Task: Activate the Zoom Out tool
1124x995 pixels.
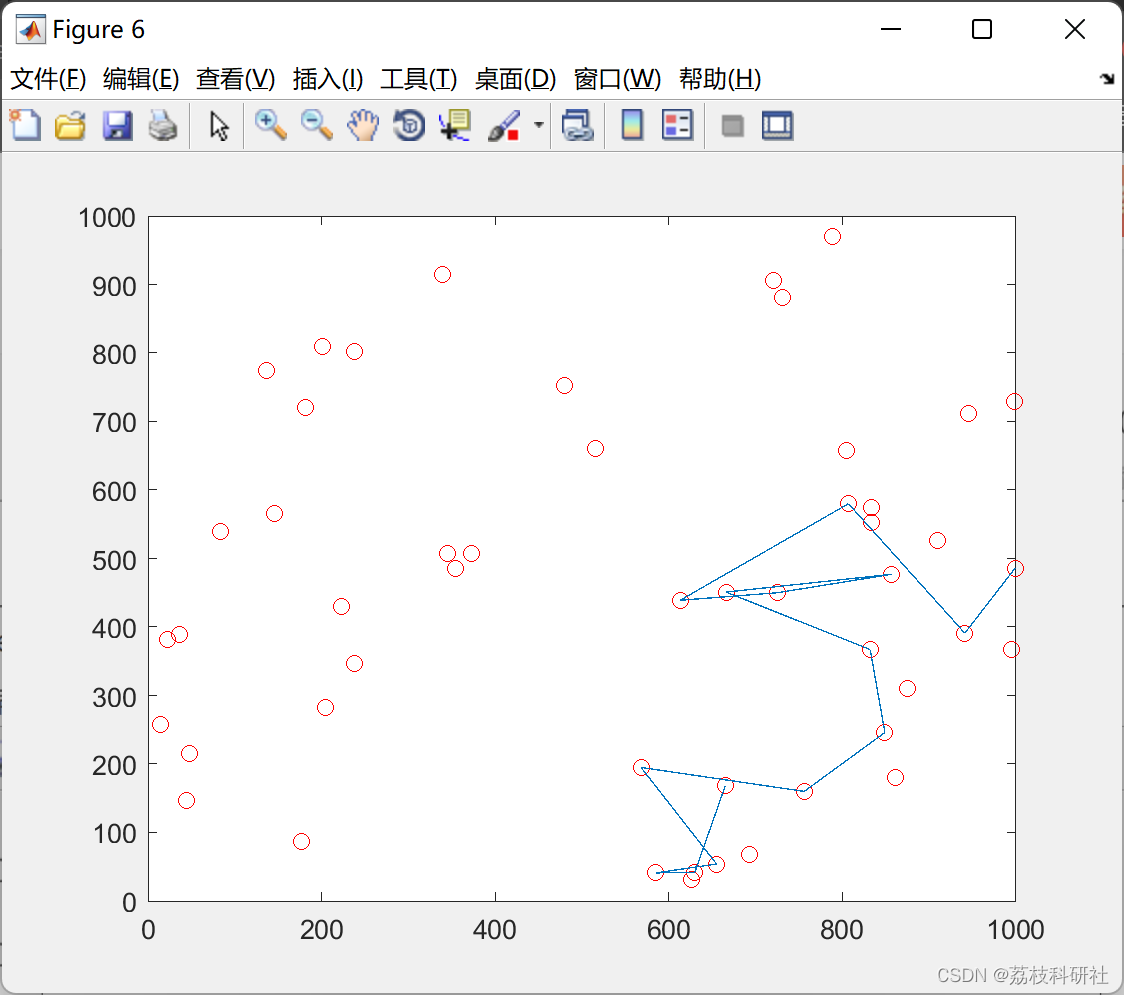Action: (x=316, y=125)
